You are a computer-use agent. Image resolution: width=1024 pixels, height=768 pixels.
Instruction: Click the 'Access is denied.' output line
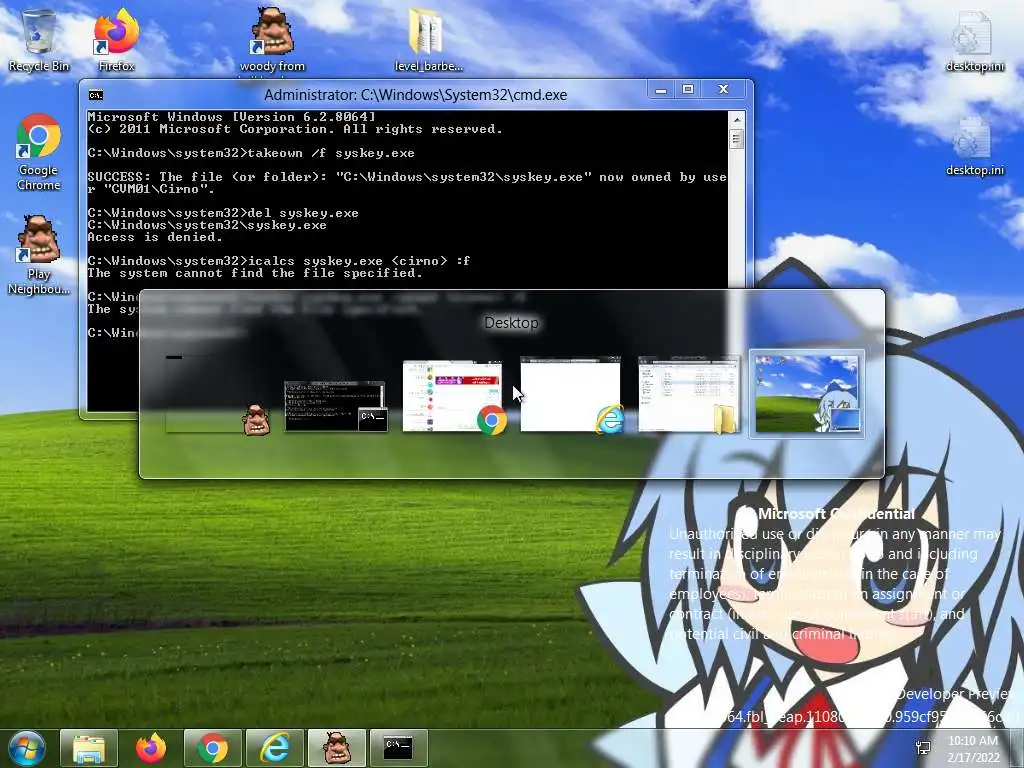click(155, 237)
